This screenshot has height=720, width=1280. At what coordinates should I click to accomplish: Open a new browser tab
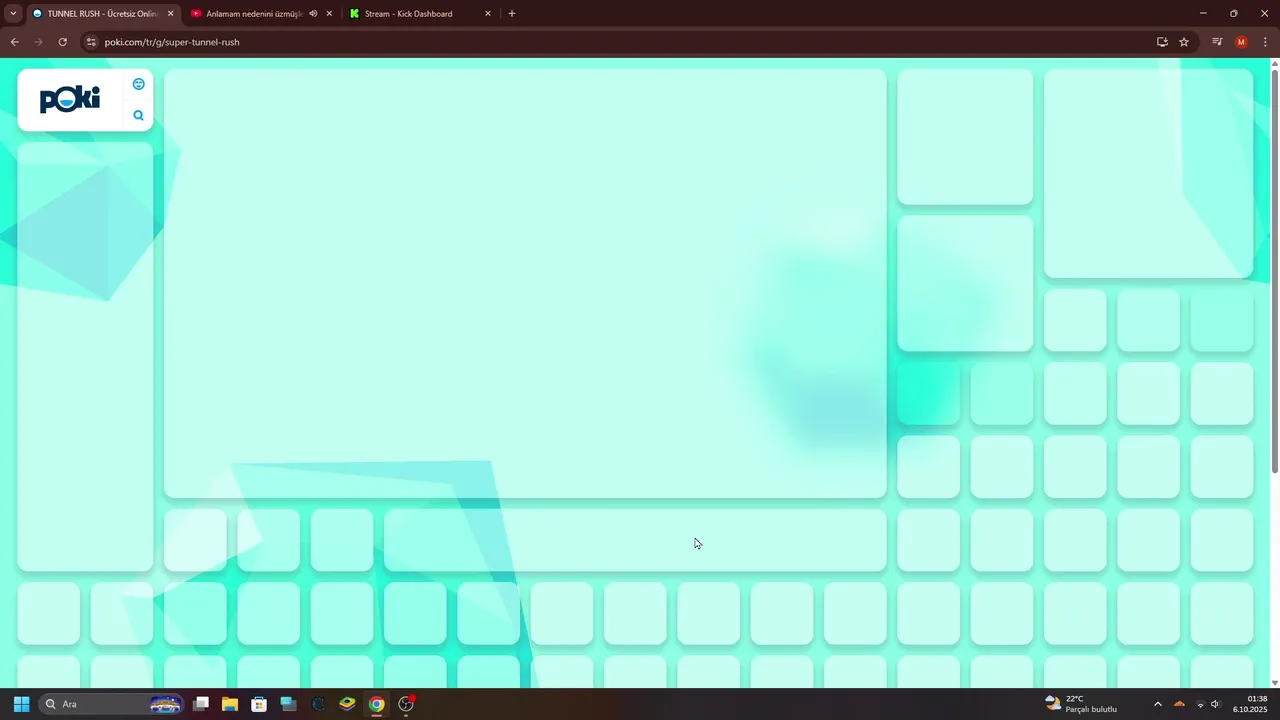click(x=512, y=14)
